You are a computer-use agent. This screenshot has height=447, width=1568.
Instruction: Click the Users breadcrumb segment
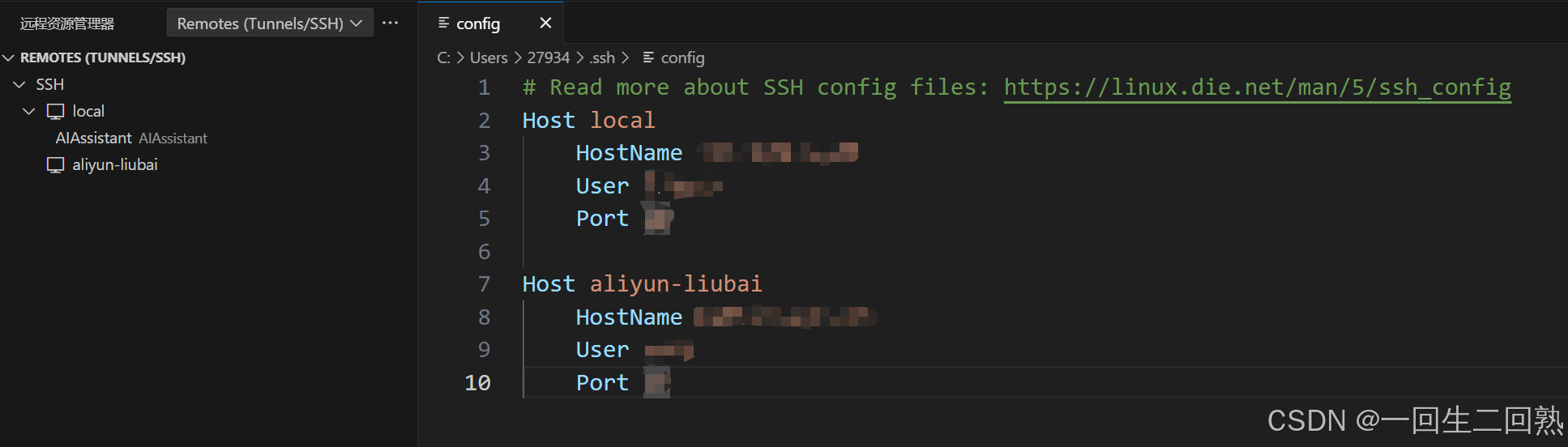(489, 58)
